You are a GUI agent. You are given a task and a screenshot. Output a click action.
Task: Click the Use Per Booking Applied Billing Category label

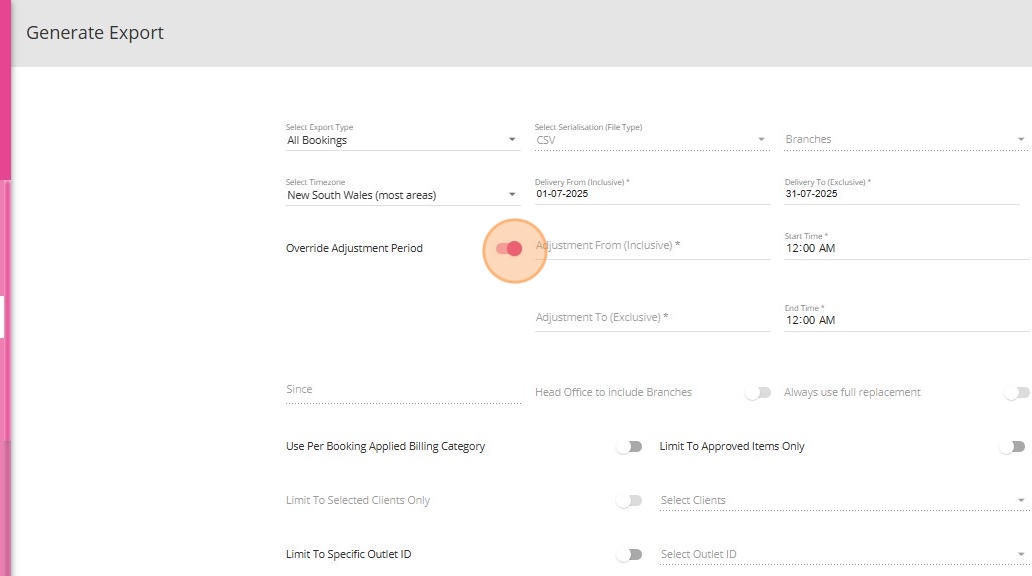385,446
